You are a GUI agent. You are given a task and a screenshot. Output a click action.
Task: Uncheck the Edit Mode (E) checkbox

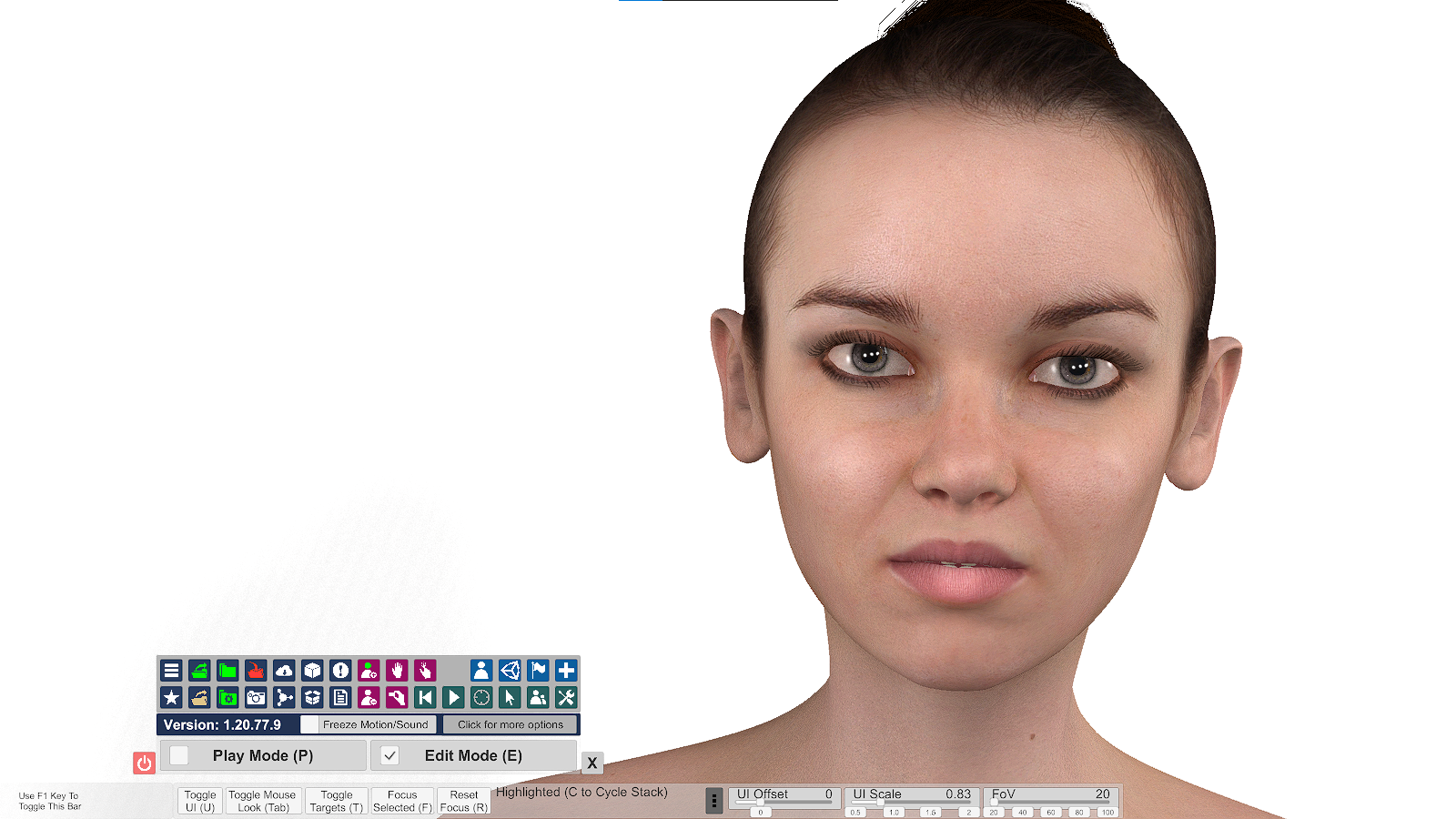[x=389, y=755]
